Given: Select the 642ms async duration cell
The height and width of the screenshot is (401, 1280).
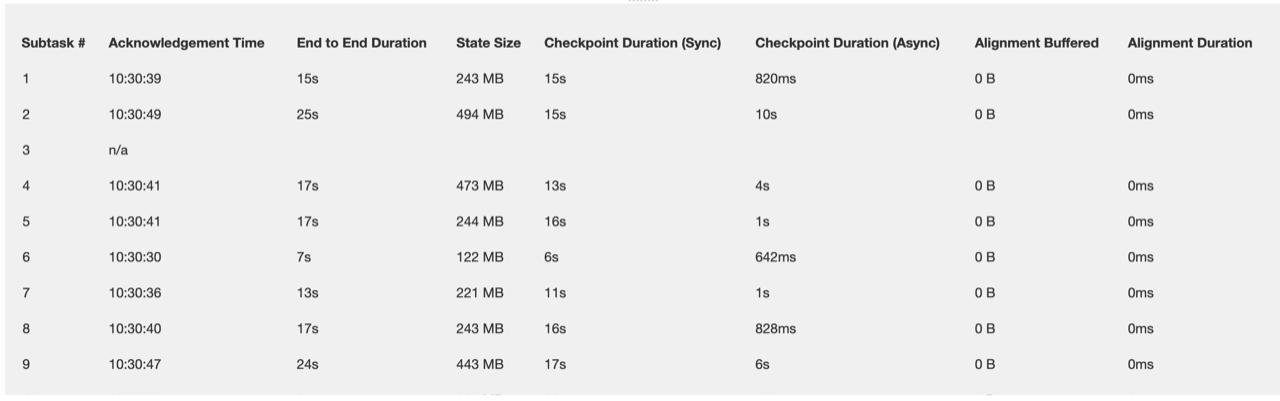Looking at the screenshot, I should [775, 258].
